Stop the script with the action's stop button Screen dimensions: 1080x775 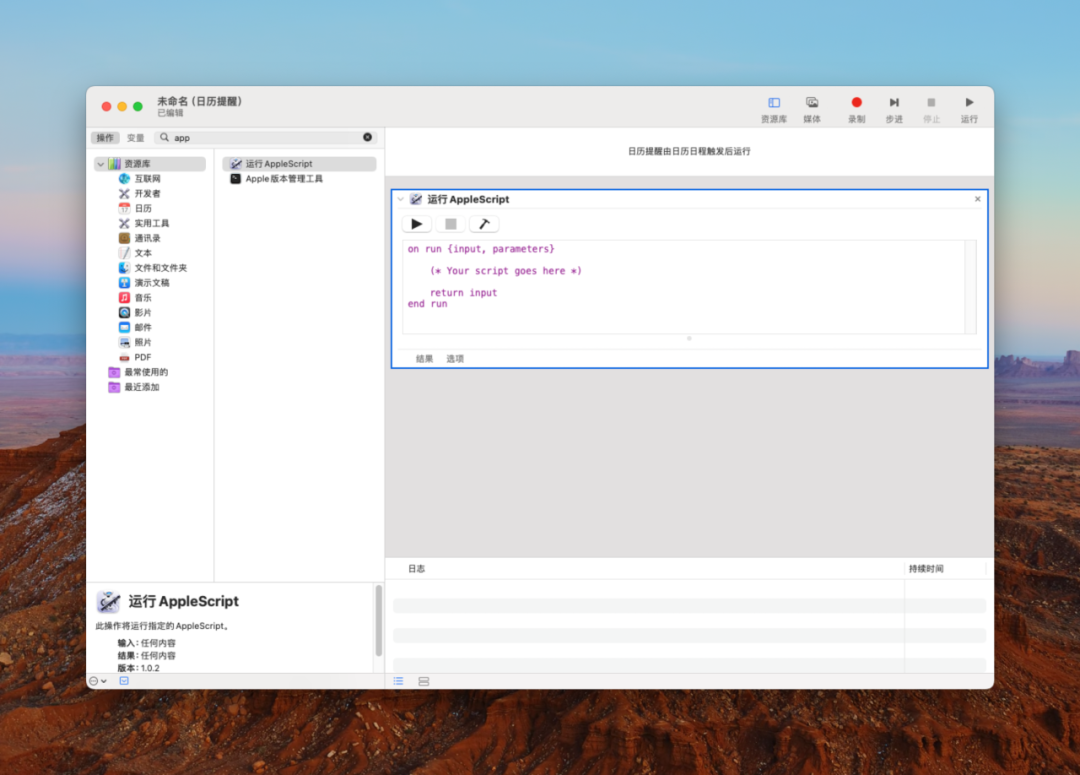tap(450, 224)
